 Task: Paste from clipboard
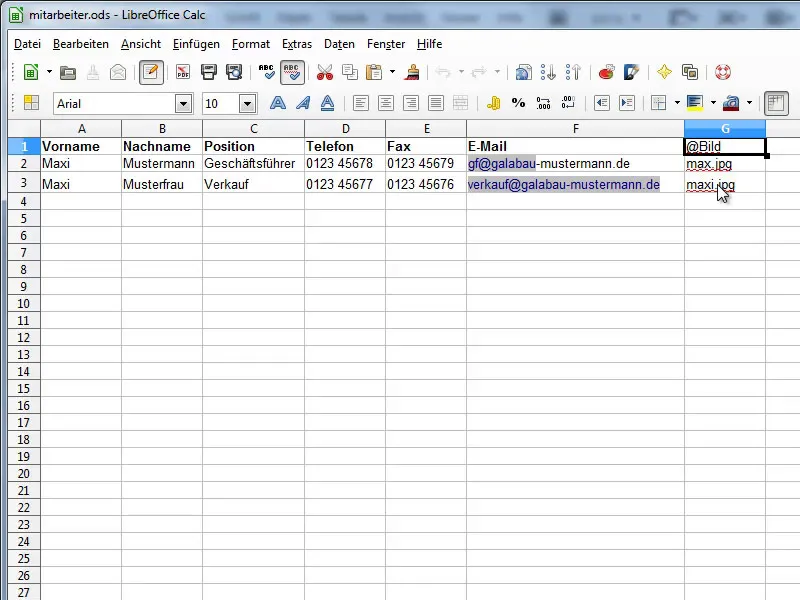point(375,72)
